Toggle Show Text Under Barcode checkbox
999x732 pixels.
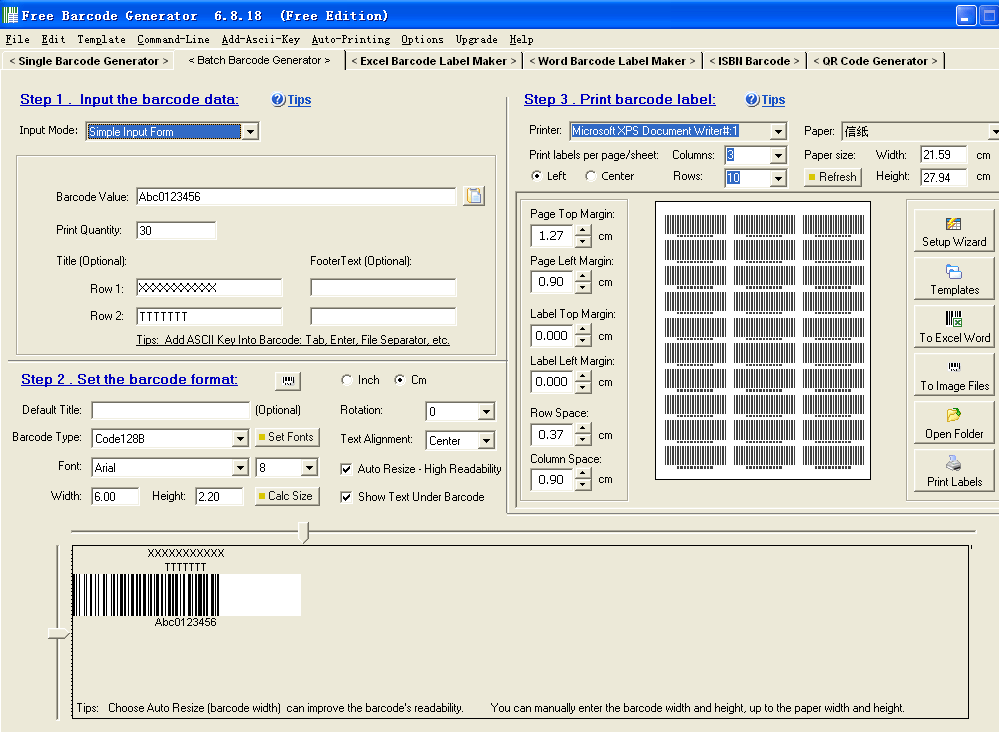347,497
